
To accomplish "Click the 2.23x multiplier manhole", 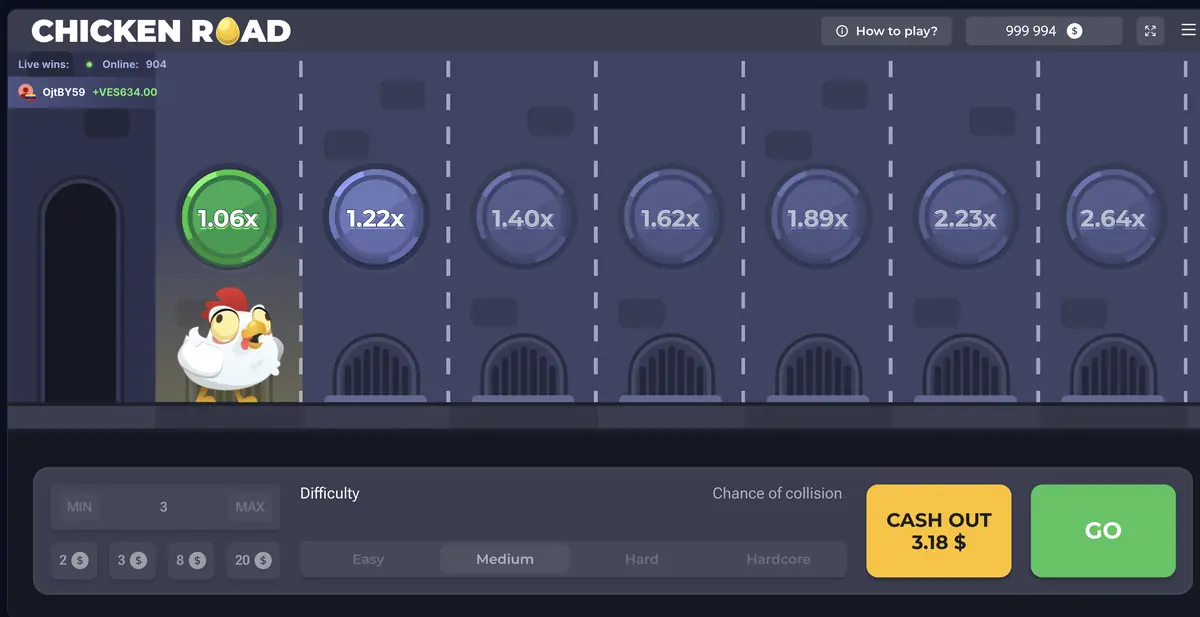I will pyautogui.click(x=965, y=218).
